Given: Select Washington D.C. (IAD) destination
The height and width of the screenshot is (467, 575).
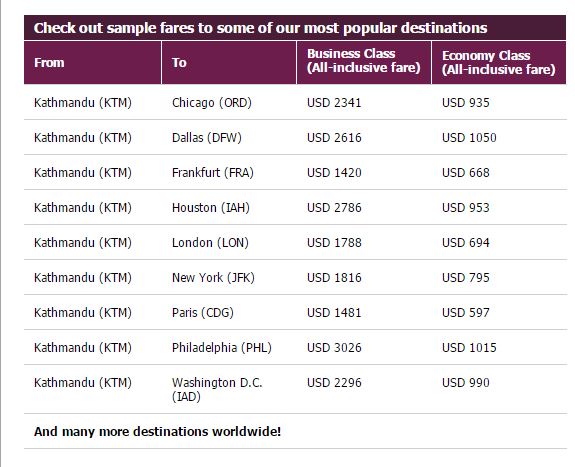Looking at the screenshot, I should (x=217, y=390).
